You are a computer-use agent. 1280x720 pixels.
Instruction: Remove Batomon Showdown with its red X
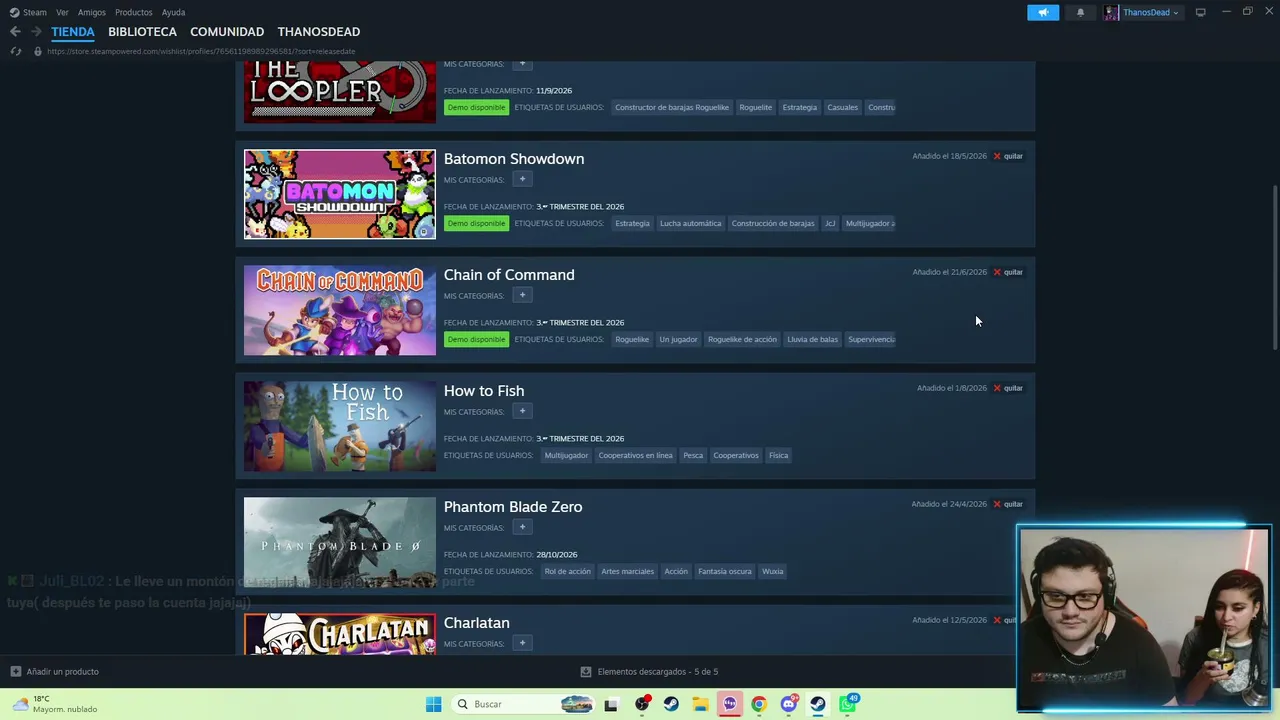point(997,156)
